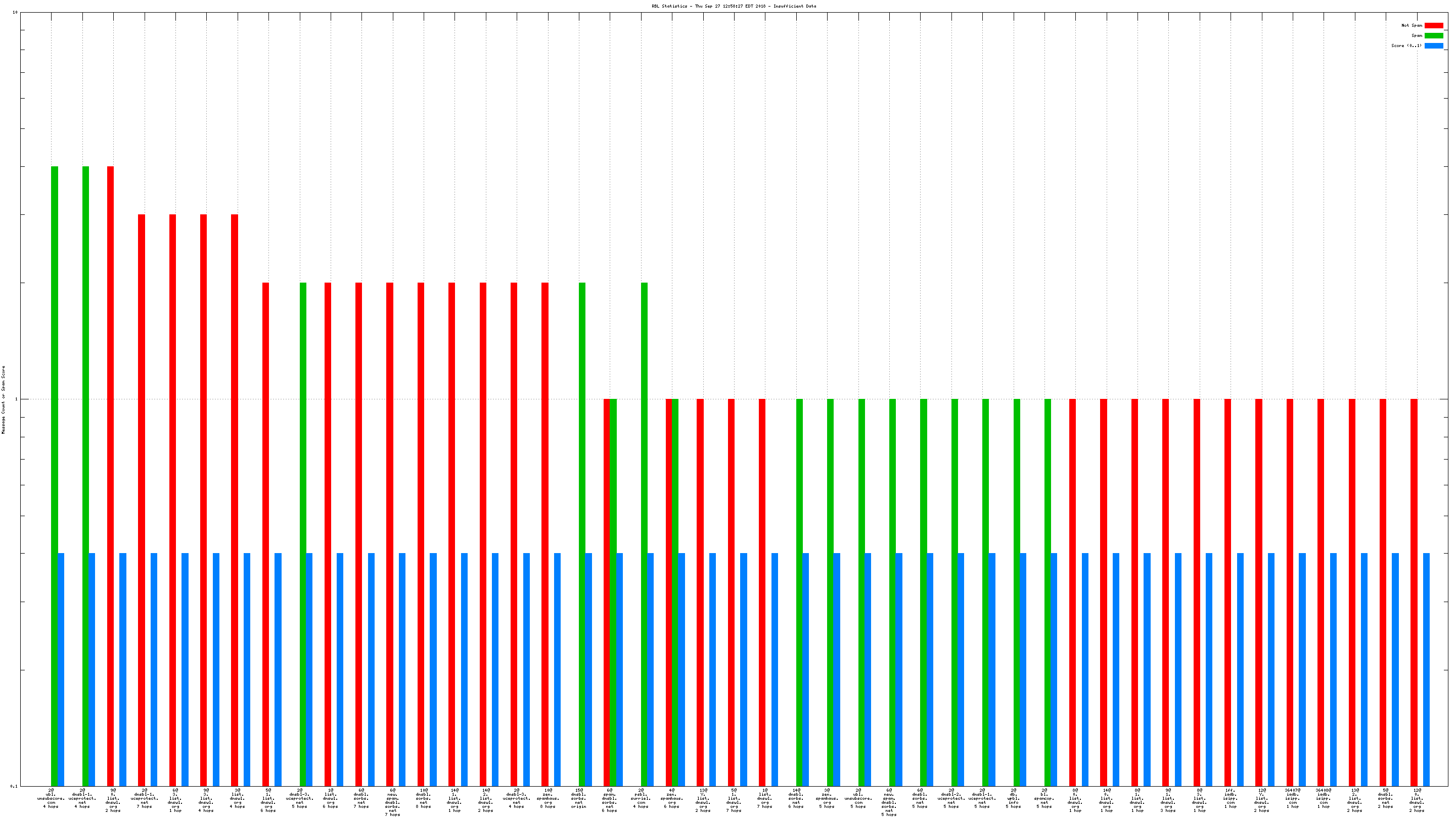1456x819 pixels.
Task: Click the 'Score (0..1)' legend label text
Action: (1406, 46)
